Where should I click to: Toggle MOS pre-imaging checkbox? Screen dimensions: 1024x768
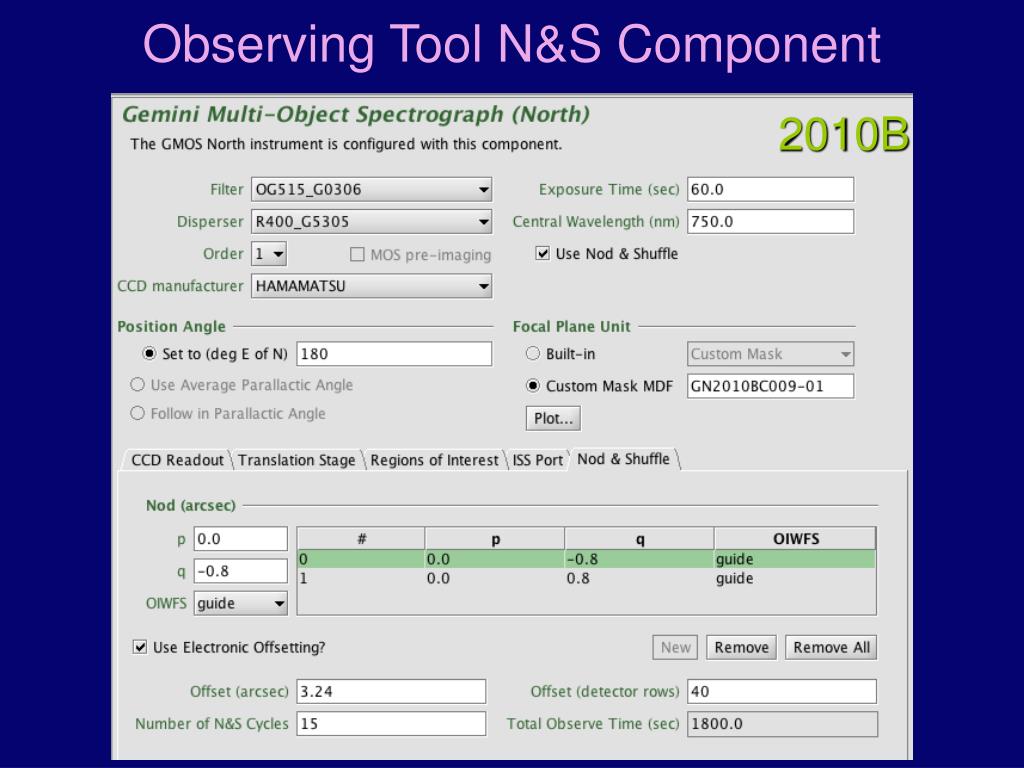pos(357,254)
